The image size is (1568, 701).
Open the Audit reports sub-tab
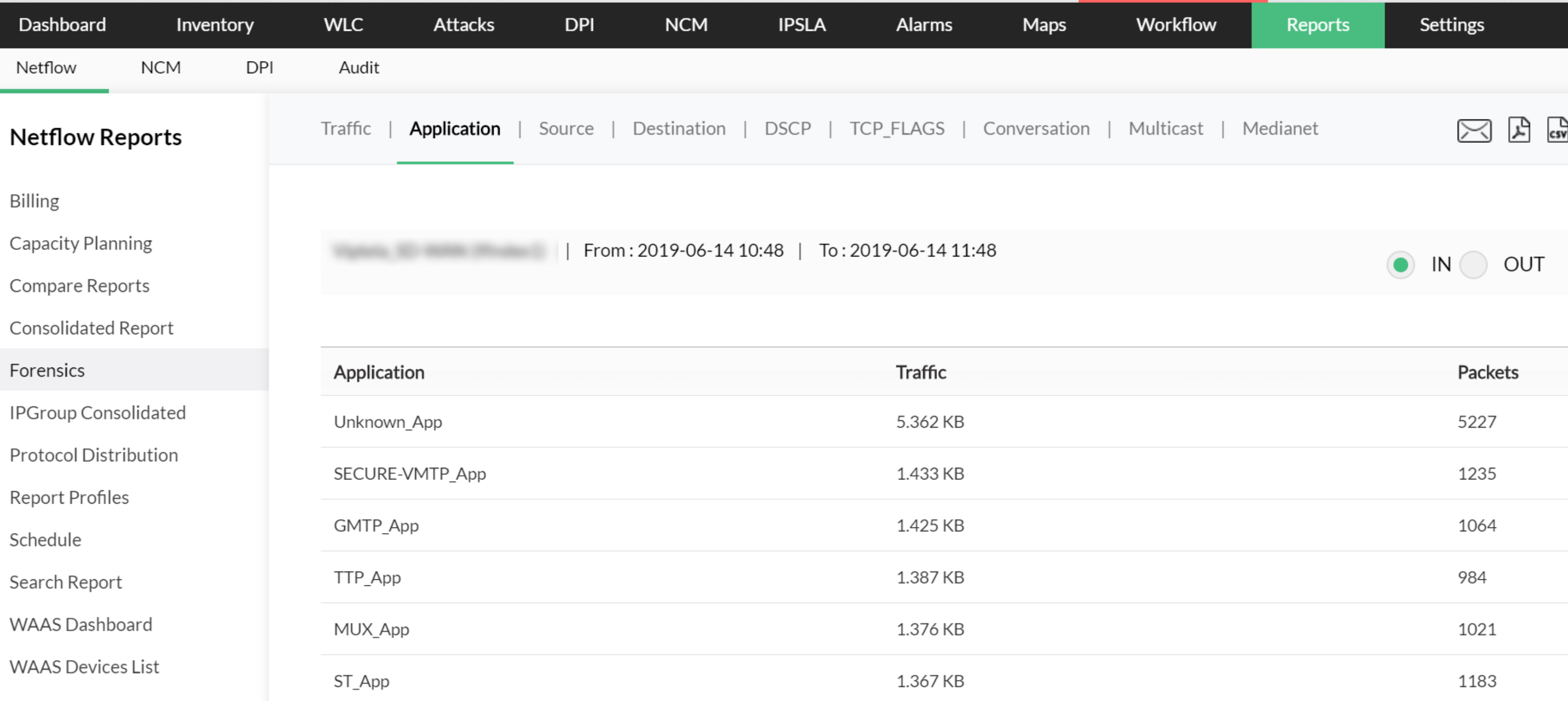358,67
